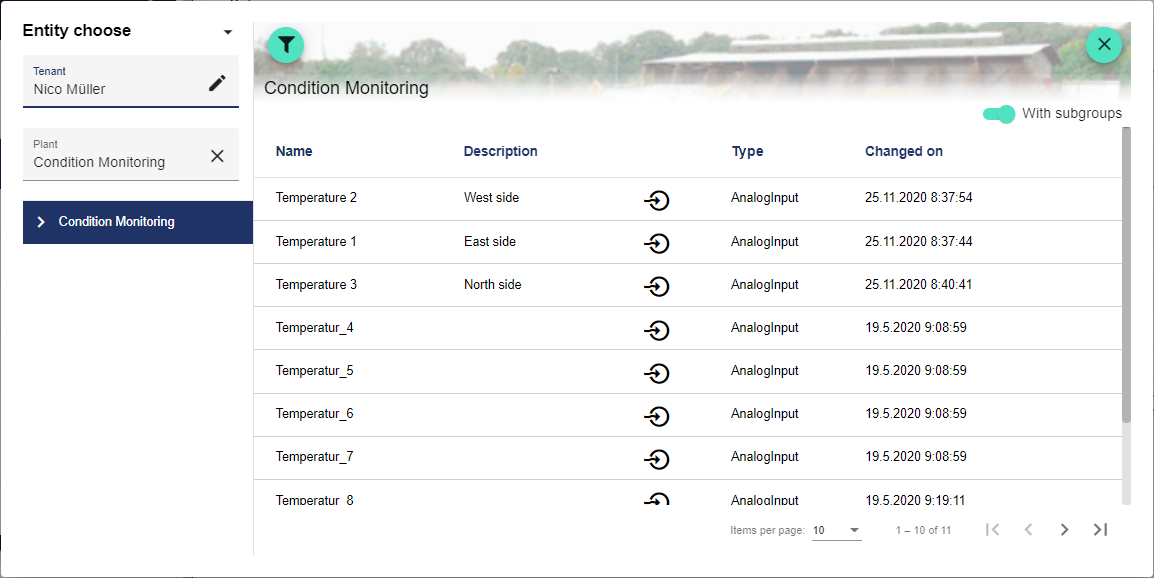
Task: Click input icon in Temperatur_4 row
Action: [x=656, y=329]
